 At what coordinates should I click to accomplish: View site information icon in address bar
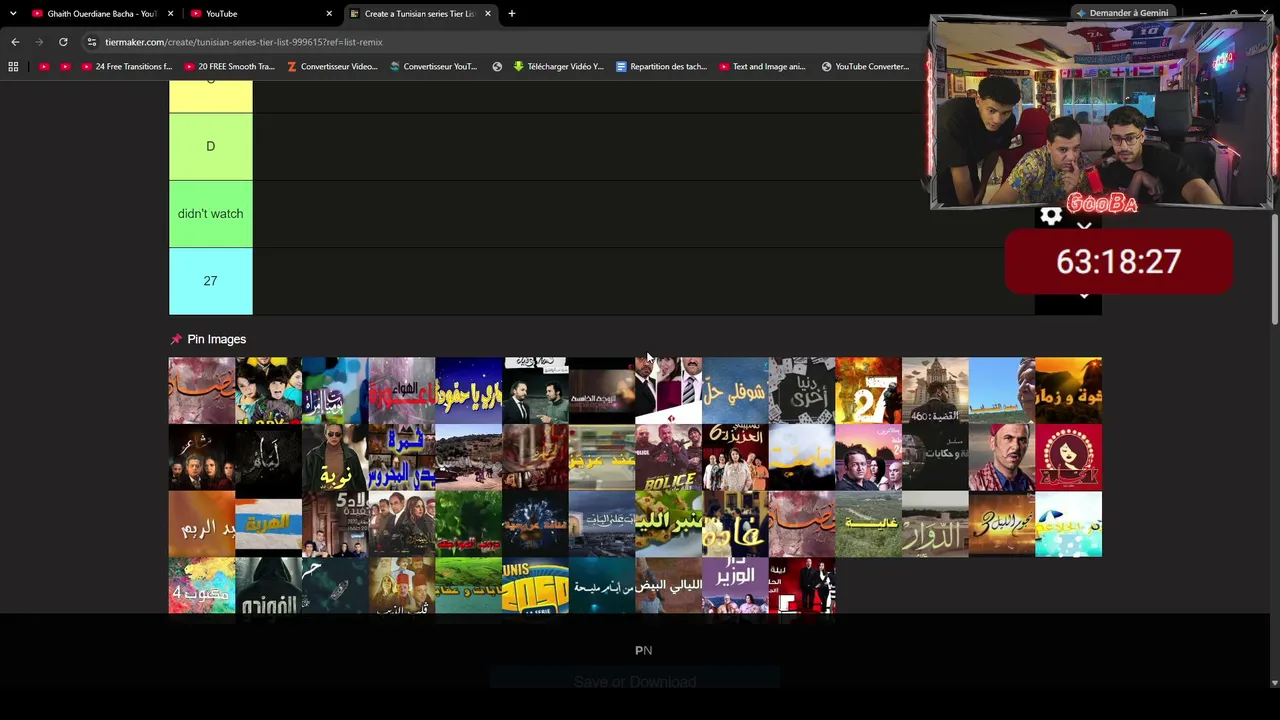tap(92, 42)
